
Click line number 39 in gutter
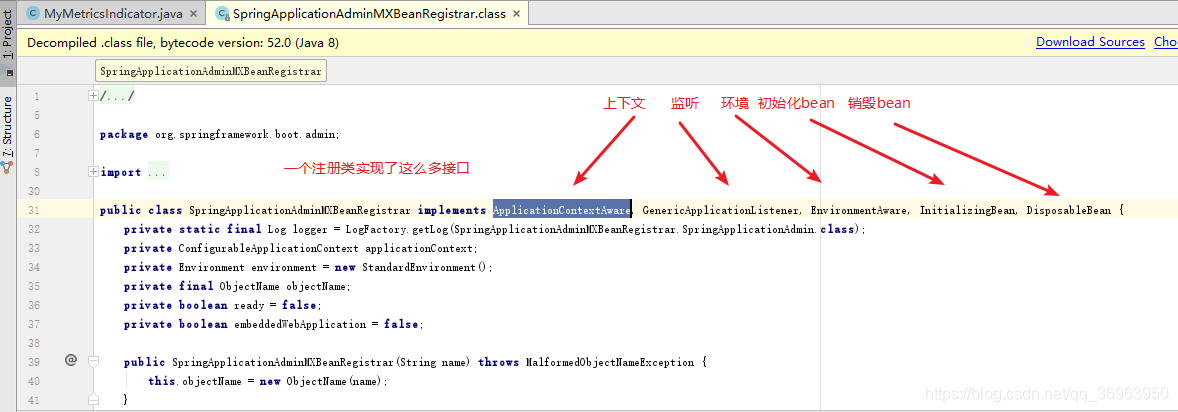[34, 362]
